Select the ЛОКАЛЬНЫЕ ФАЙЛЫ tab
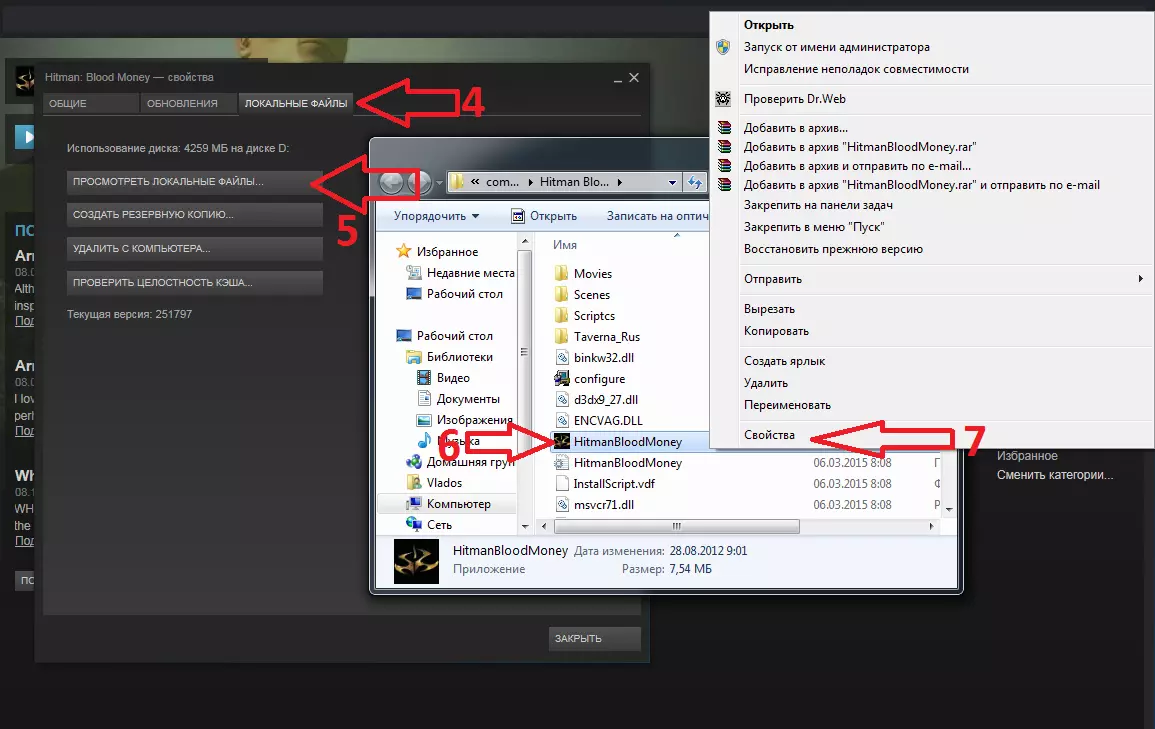 (x=295, y=104)
